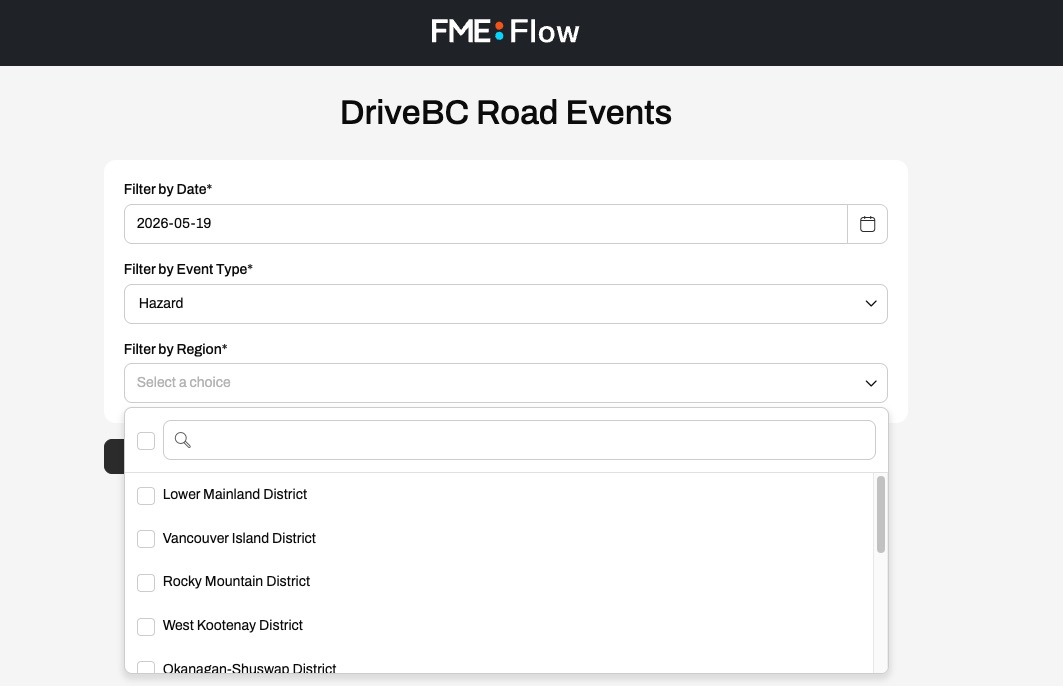Click the Rocky Mountain District label
The width and height of the screenshot is (1063, 686).
click(x=236, y=582)
